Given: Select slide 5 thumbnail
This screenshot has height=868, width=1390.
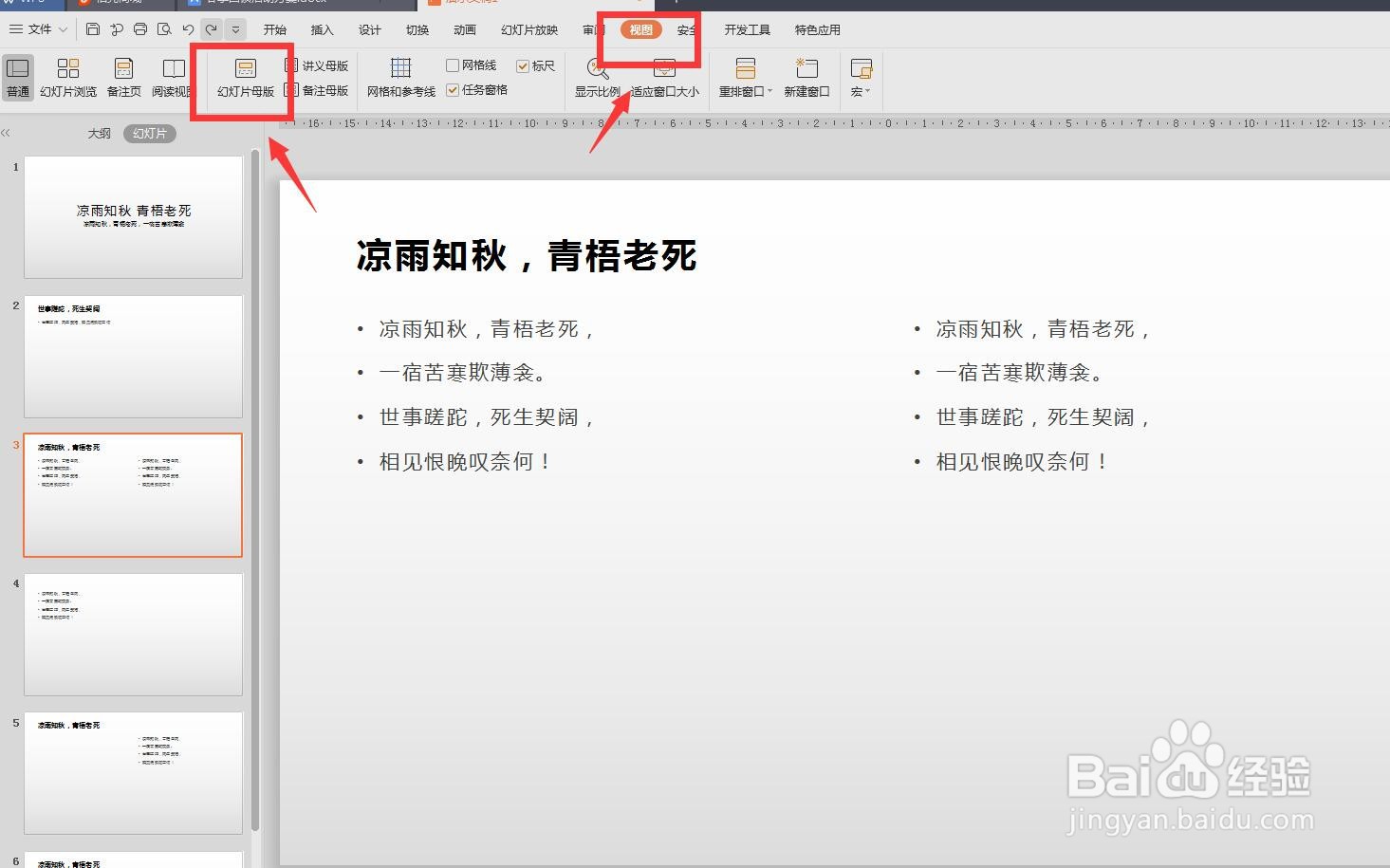Looking at the screenshot, I should point(133,773).
